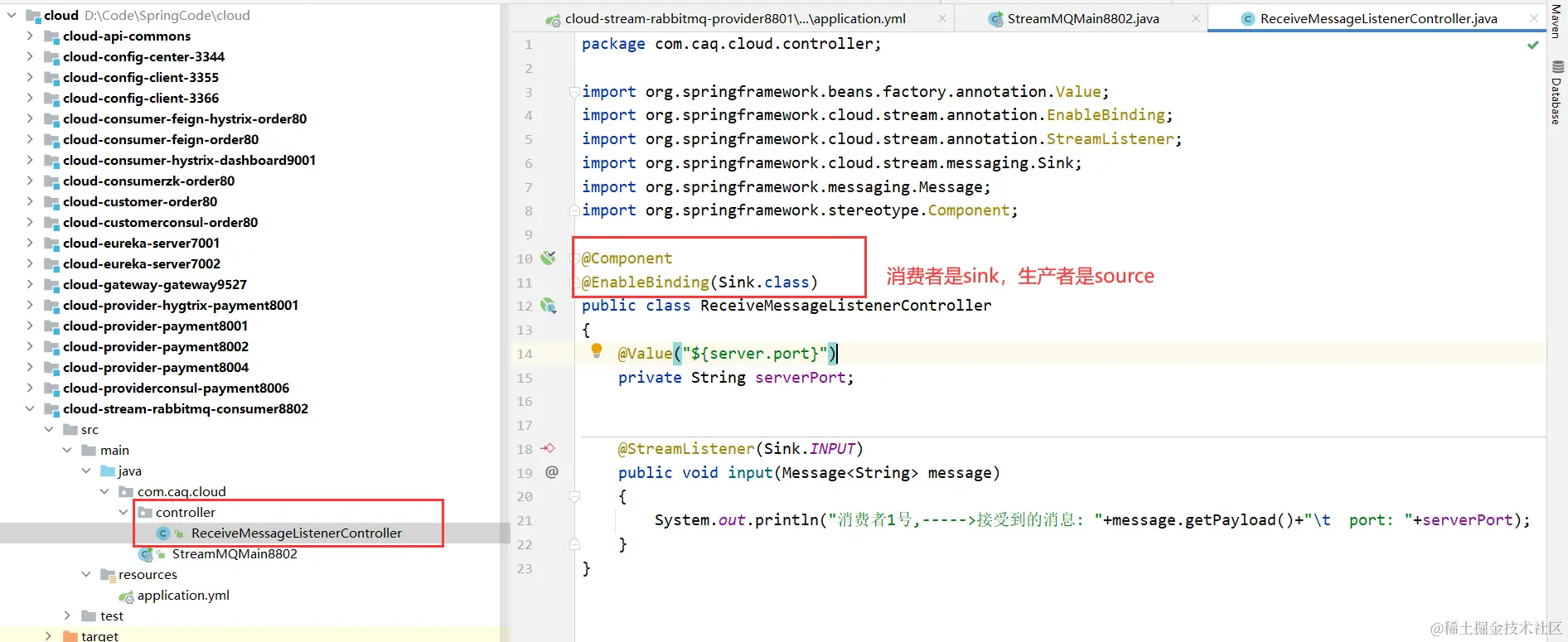Viewport: 1568px width, 642px height.
Task: Select cloud-provider-payment8001 module
Action: click(x=156, y=326)
